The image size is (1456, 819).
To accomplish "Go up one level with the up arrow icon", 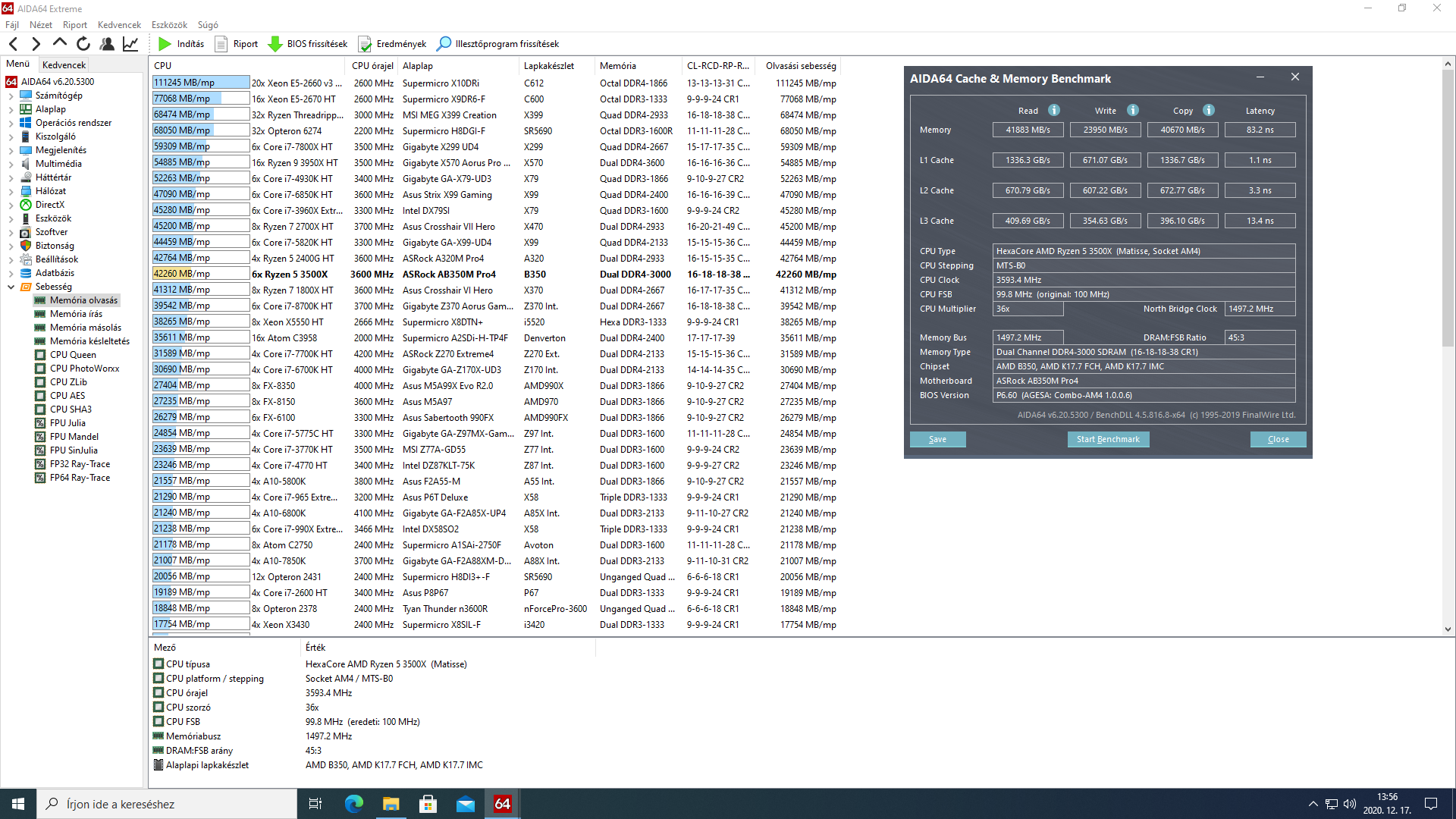I will click(60, 44).
